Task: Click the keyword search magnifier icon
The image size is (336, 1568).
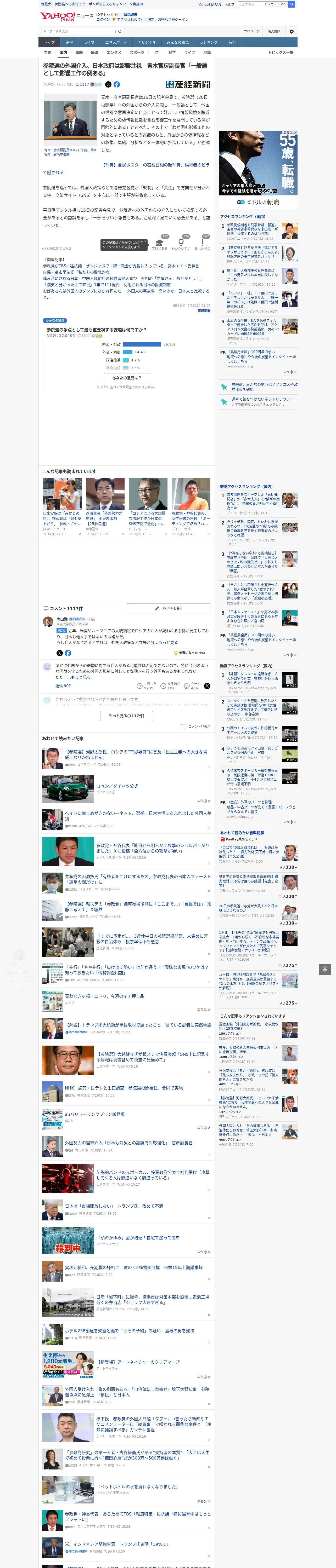Action: (120, 32)
